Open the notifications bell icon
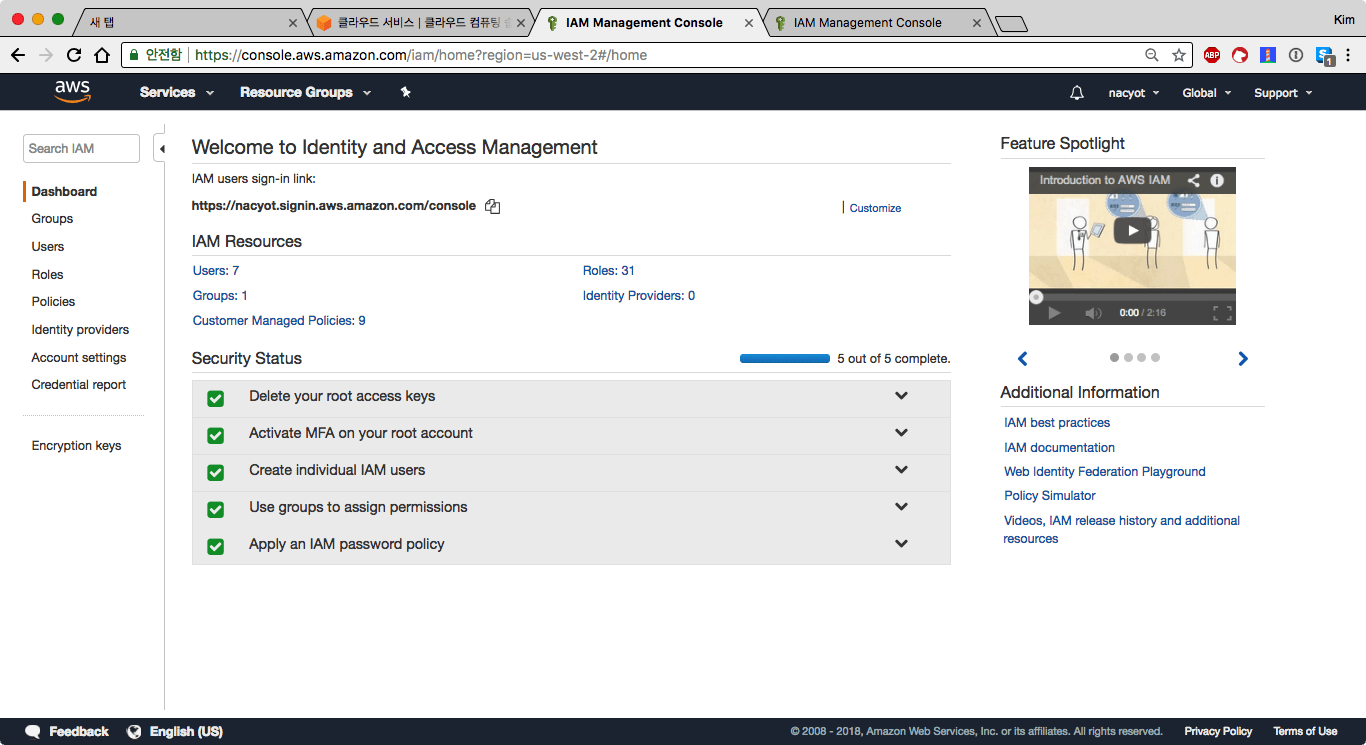Image resolution: width=1366 pixels, height=745 pixels. [1077, 93]
